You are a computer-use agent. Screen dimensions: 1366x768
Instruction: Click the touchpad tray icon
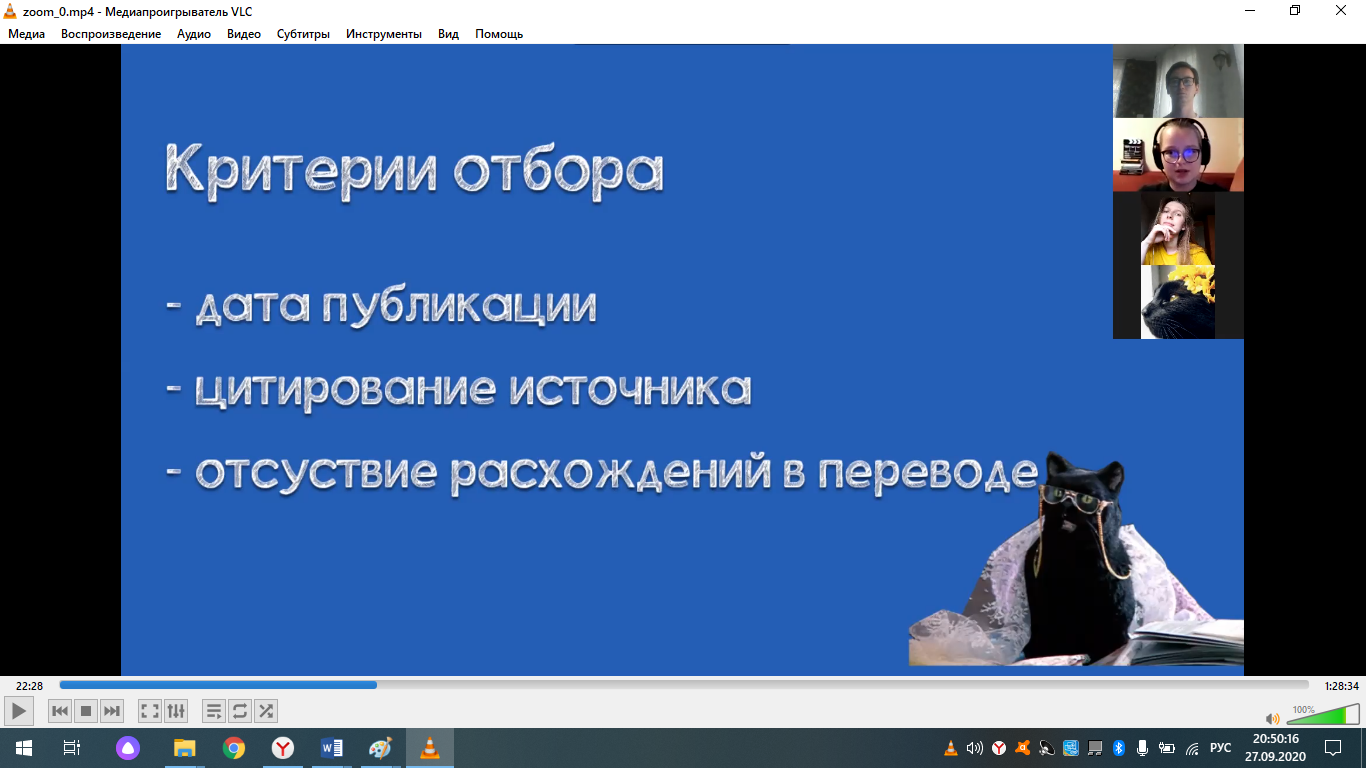pyautogui.click(x=1095, y=748)
